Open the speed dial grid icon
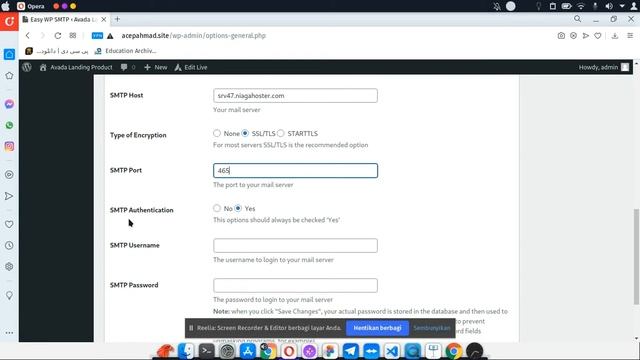This screenshot has height=360, width=640. (x=73, y=36)
